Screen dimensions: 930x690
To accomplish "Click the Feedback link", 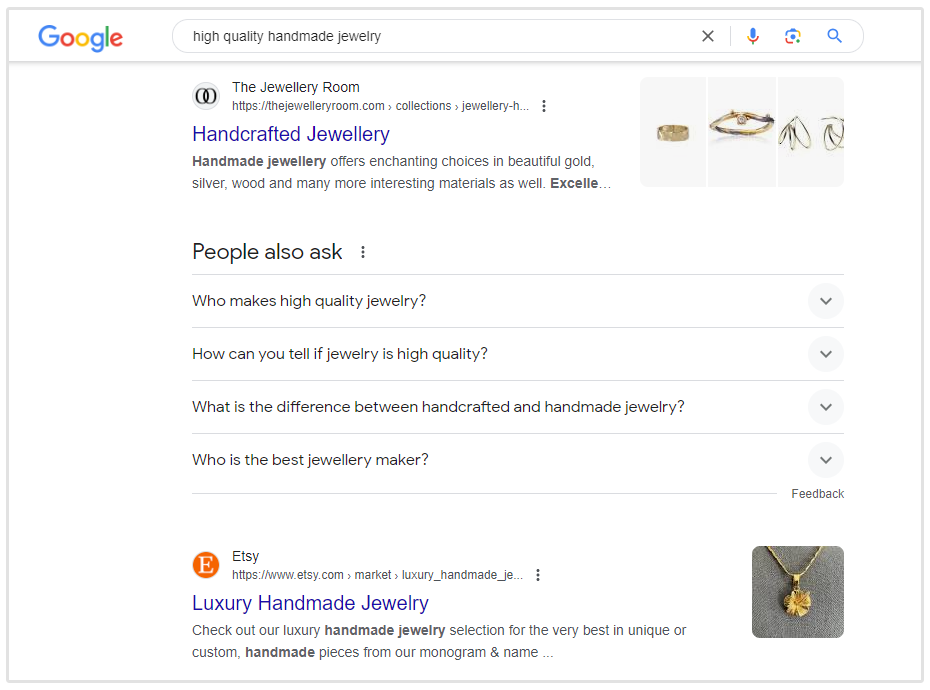I will pyautogui.click(x=817, y=494).
